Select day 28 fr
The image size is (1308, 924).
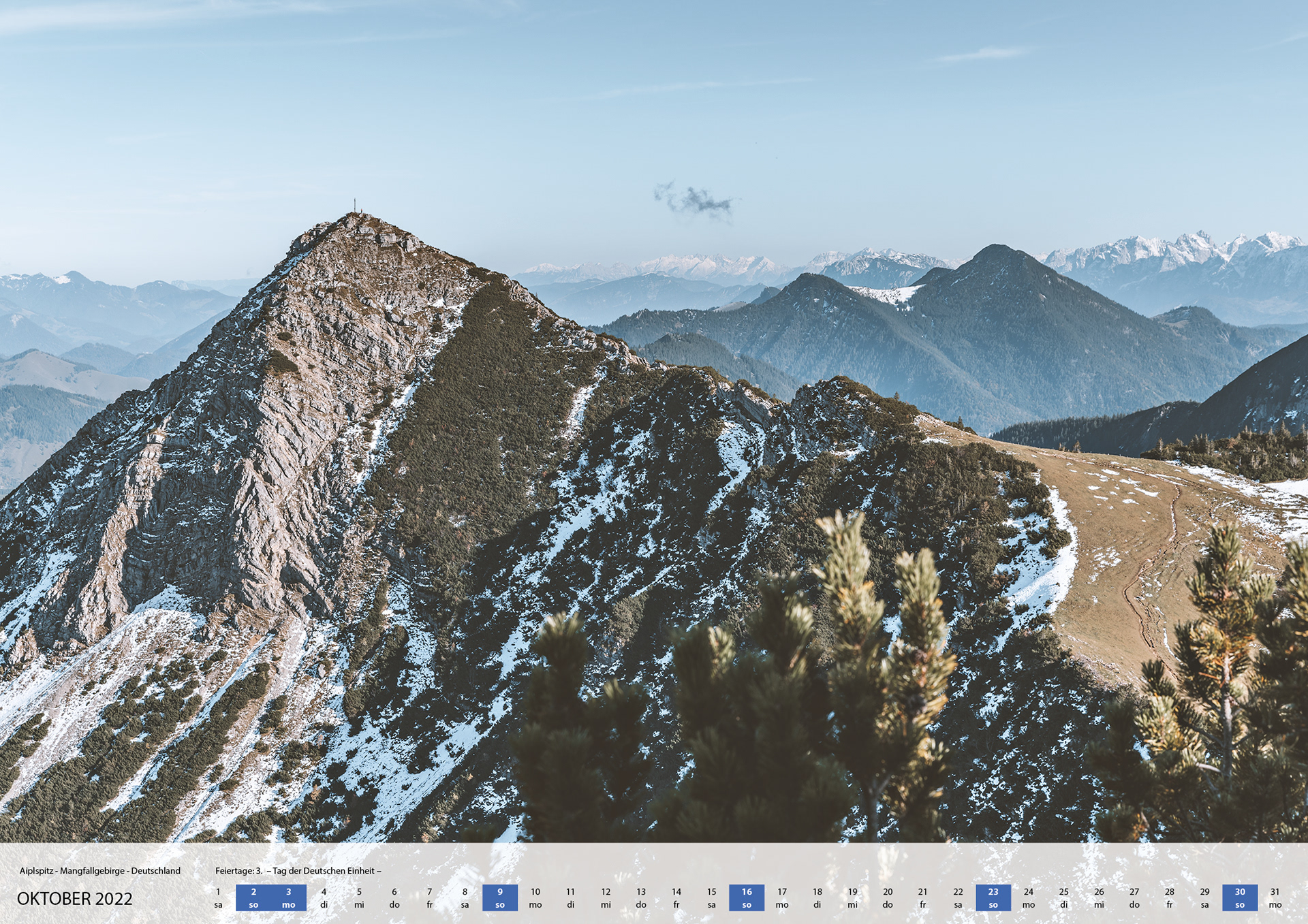tap(1170, 897)
